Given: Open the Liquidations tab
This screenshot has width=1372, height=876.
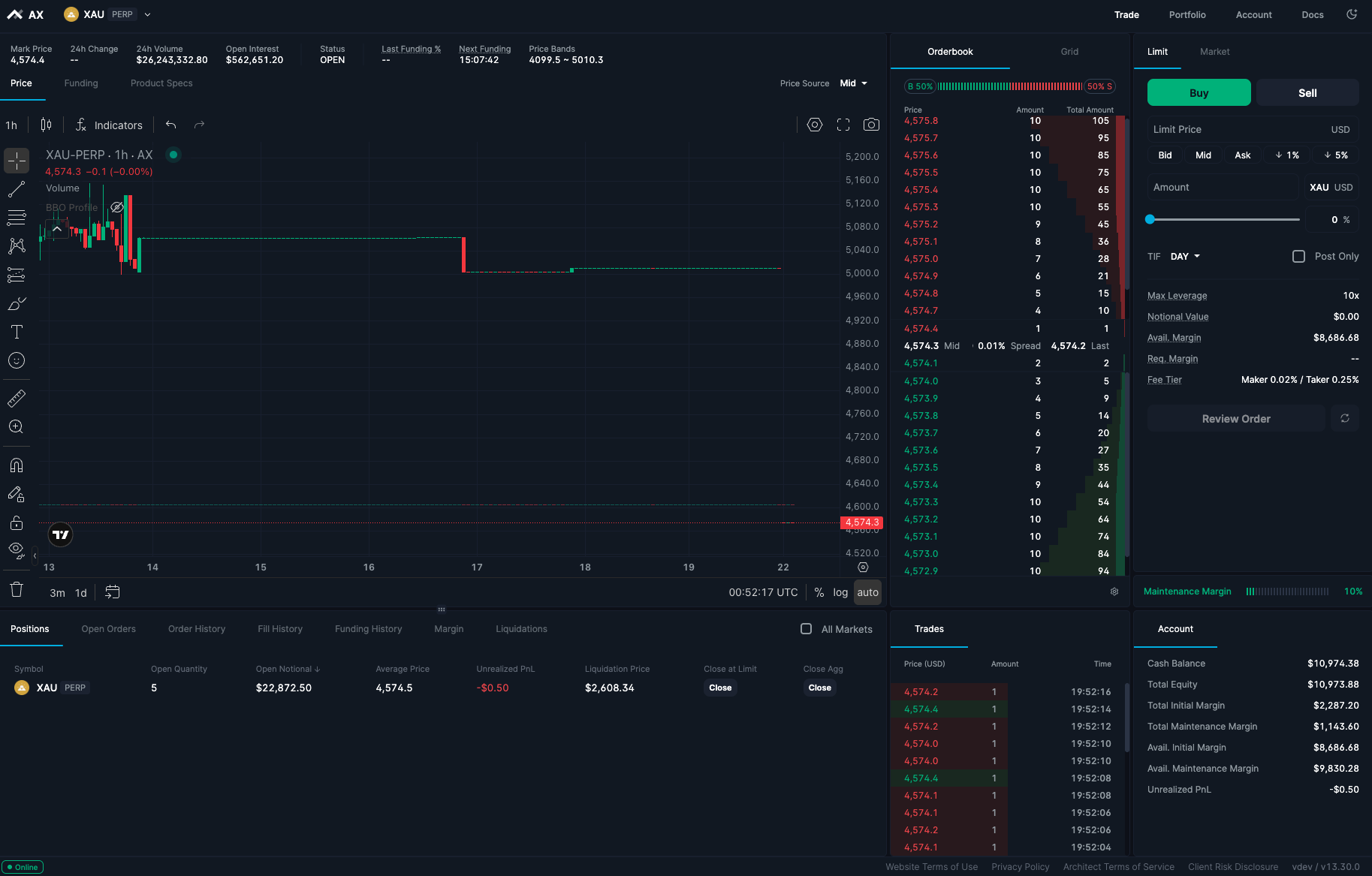Looking at the screenshot, I should (521, 629).
